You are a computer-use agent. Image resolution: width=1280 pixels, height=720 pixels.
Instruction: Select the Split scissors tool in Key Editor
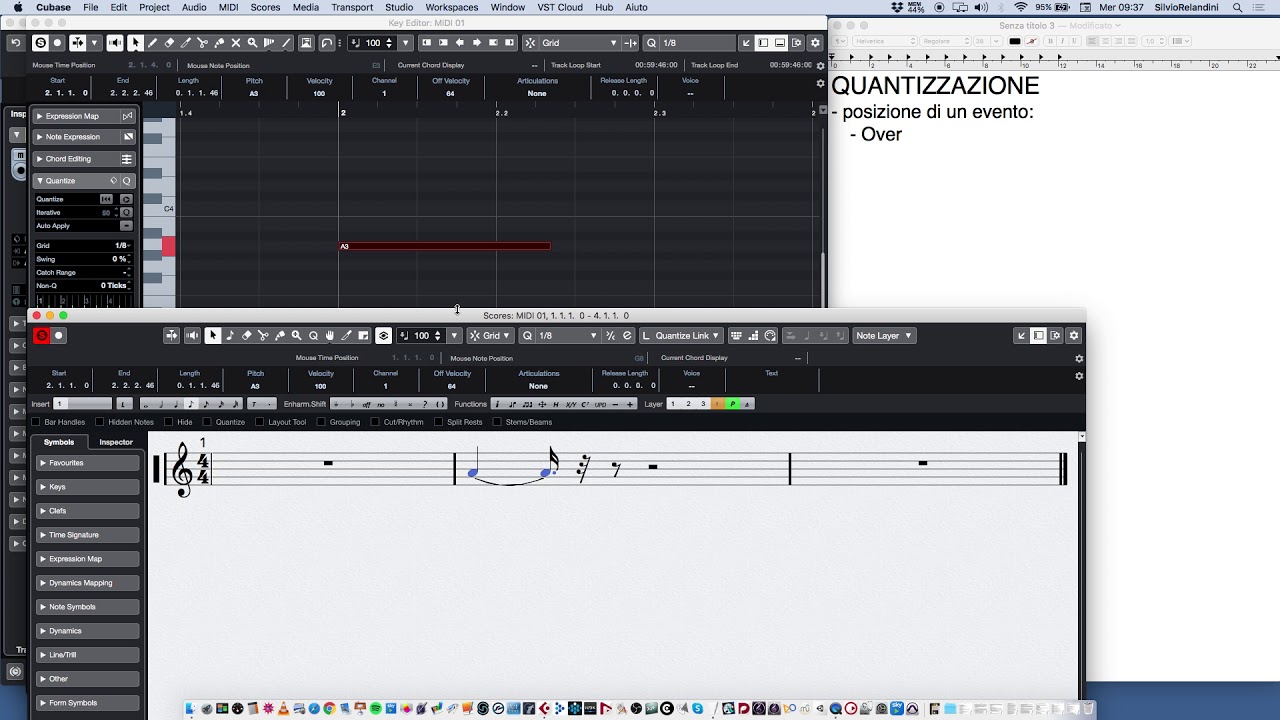pyautogui.click(x=202, y=43)
